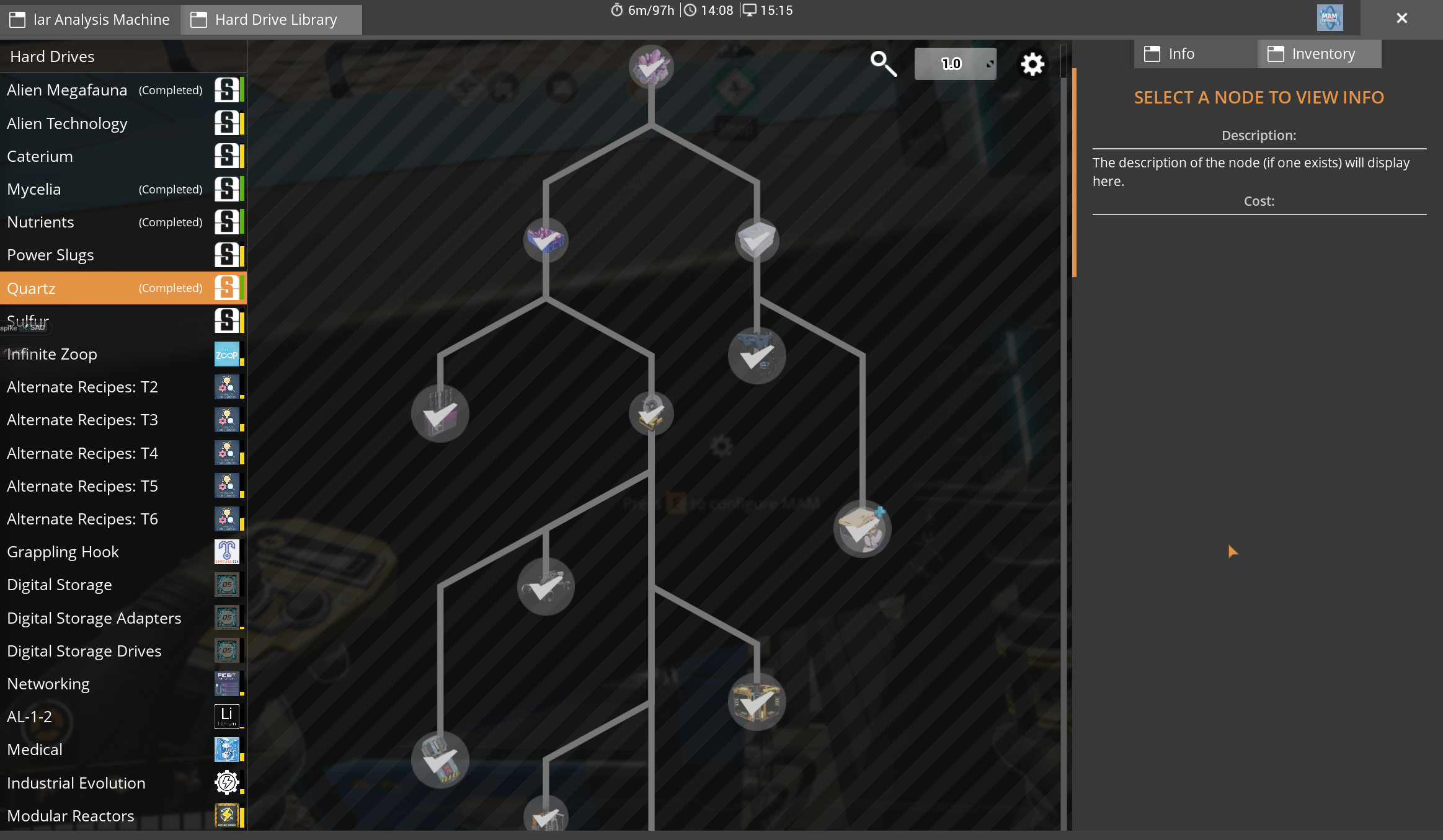Viewport: 1443px width, 840px height.
Task: Click the Modular Reactors icon
Action: (227, 815)
